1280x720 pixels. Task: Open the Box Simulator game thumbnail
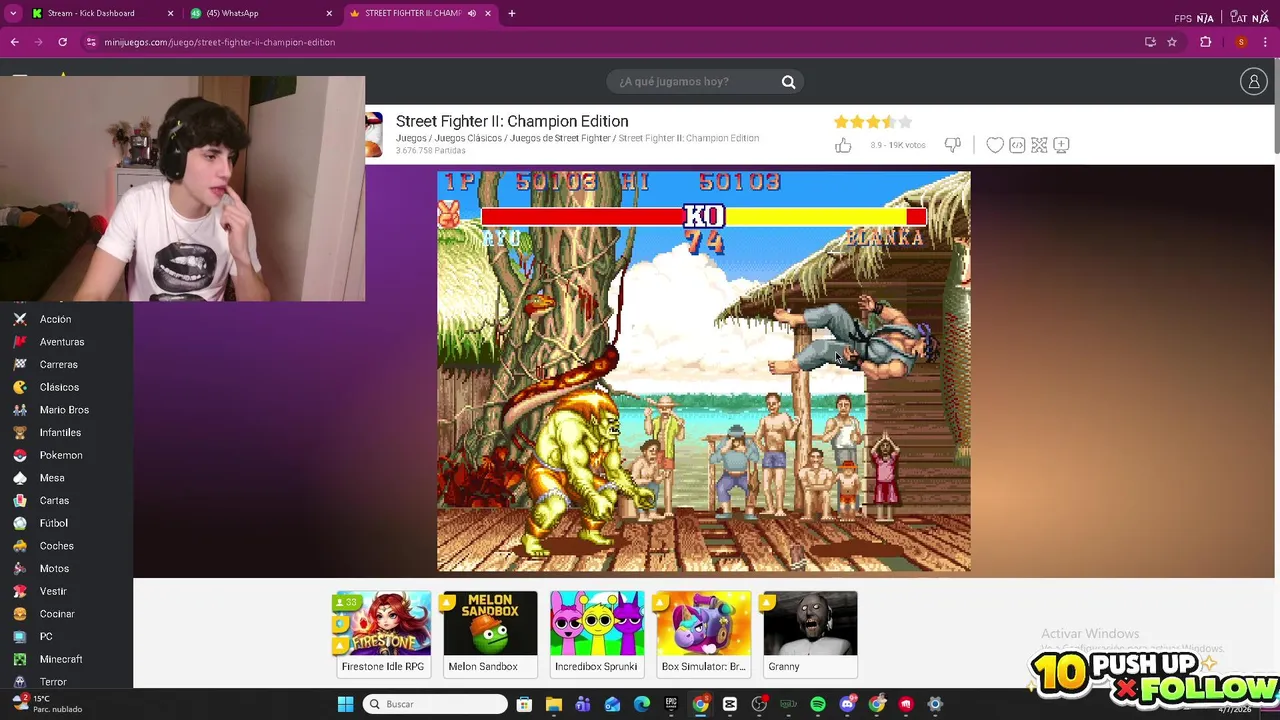[x=704, y=633]
